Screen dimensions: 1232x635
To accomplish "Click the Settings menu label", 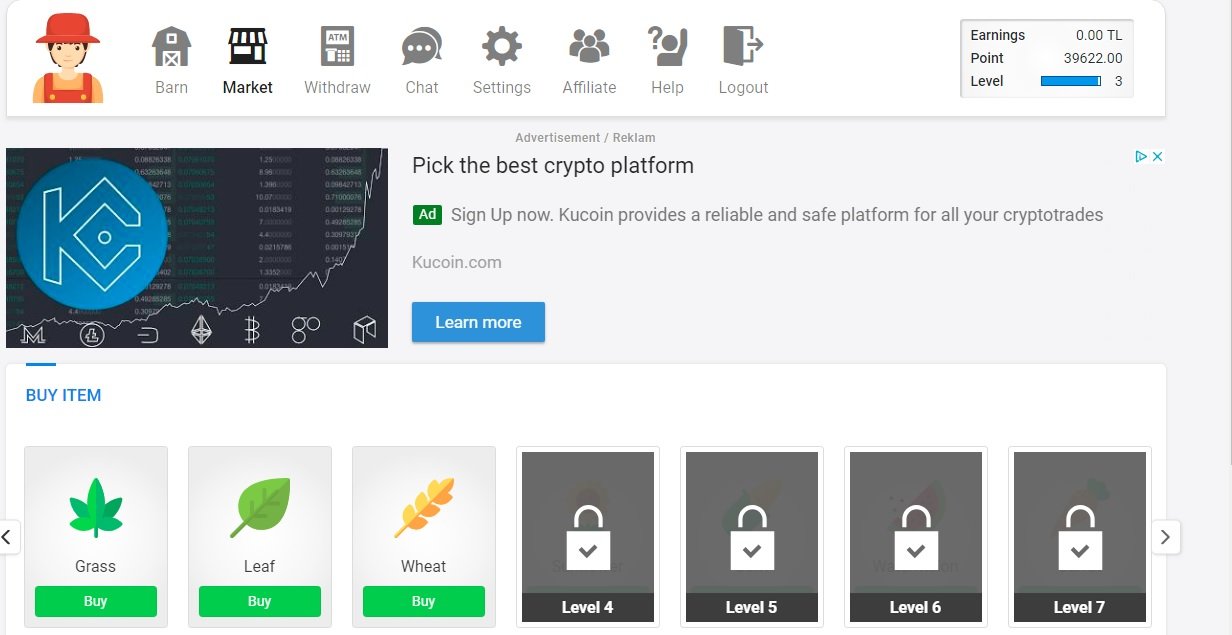I will 502,87.
